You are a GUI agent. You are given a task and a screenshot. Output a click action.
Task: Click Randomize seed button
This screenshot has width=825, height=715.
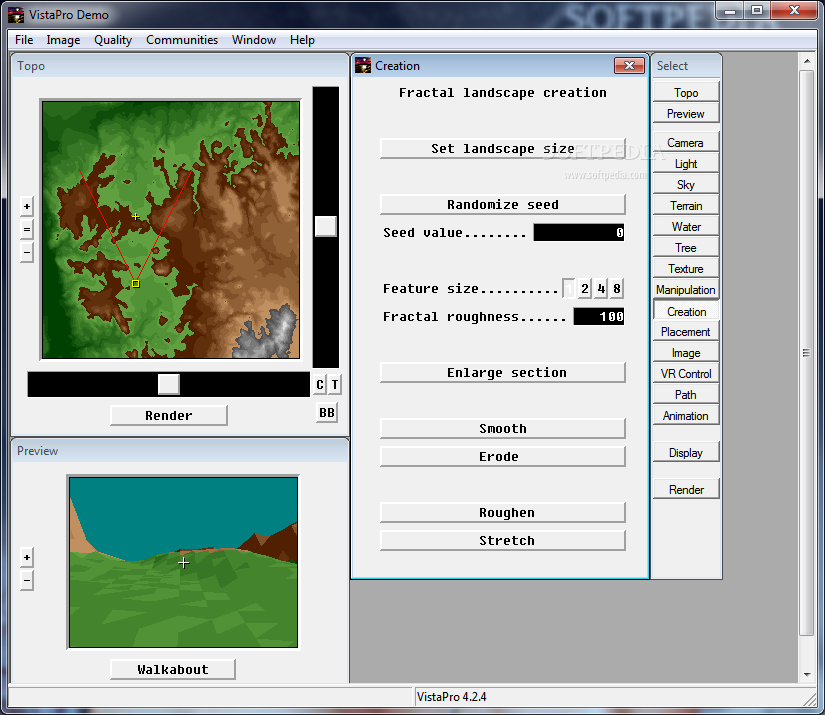pos(503,205)
